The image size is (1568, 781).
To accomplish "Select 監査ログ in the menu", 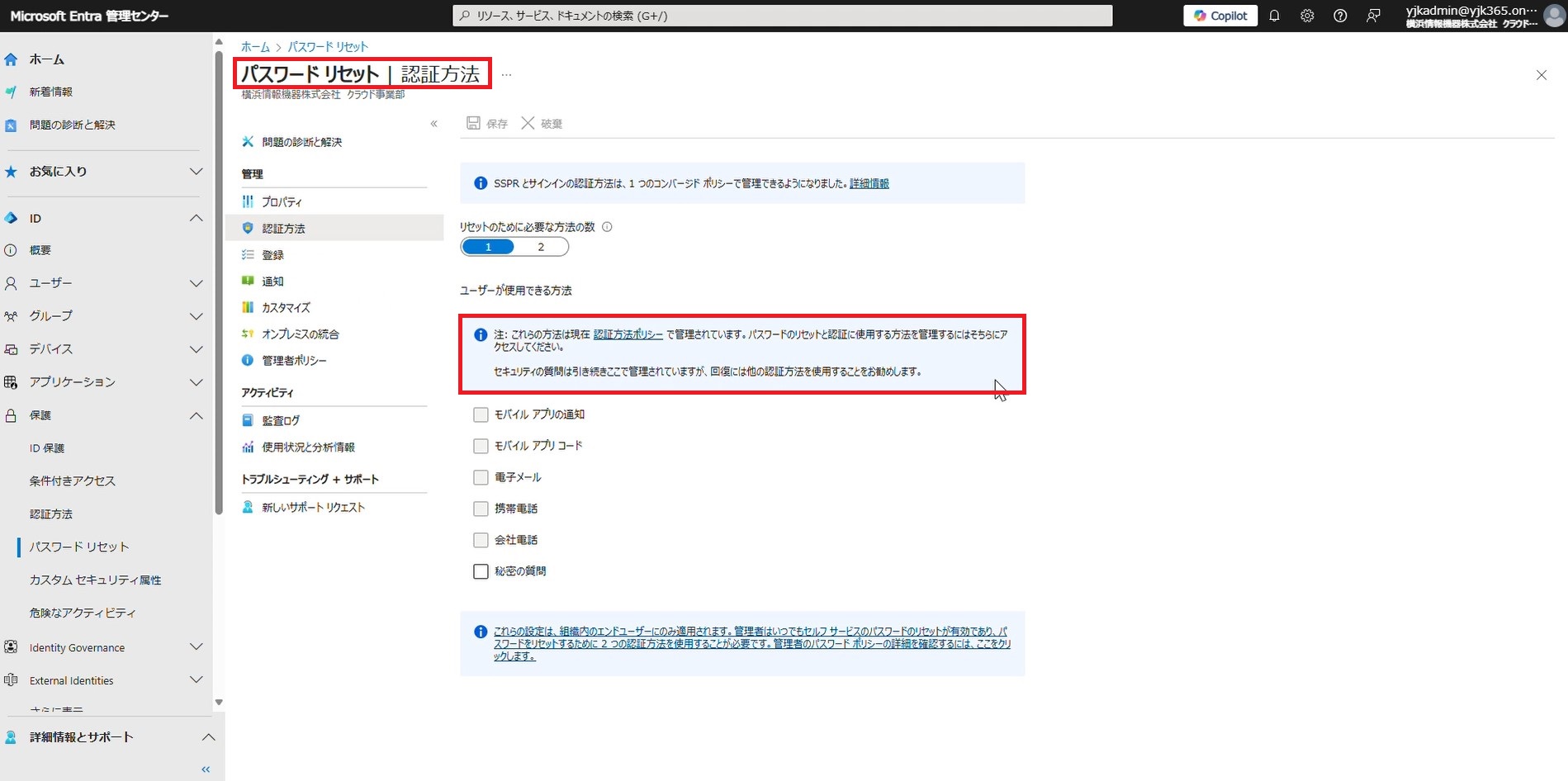I will click(x=281, y=420).
